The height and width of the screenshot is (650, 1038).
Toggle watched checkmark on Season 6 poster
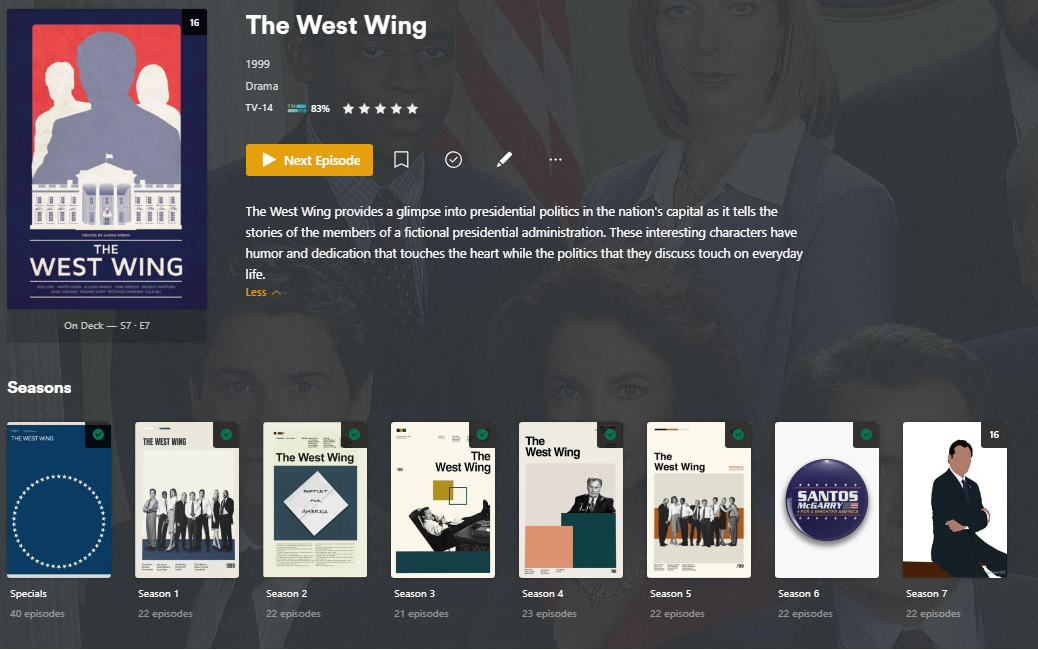tap(866, 435)
